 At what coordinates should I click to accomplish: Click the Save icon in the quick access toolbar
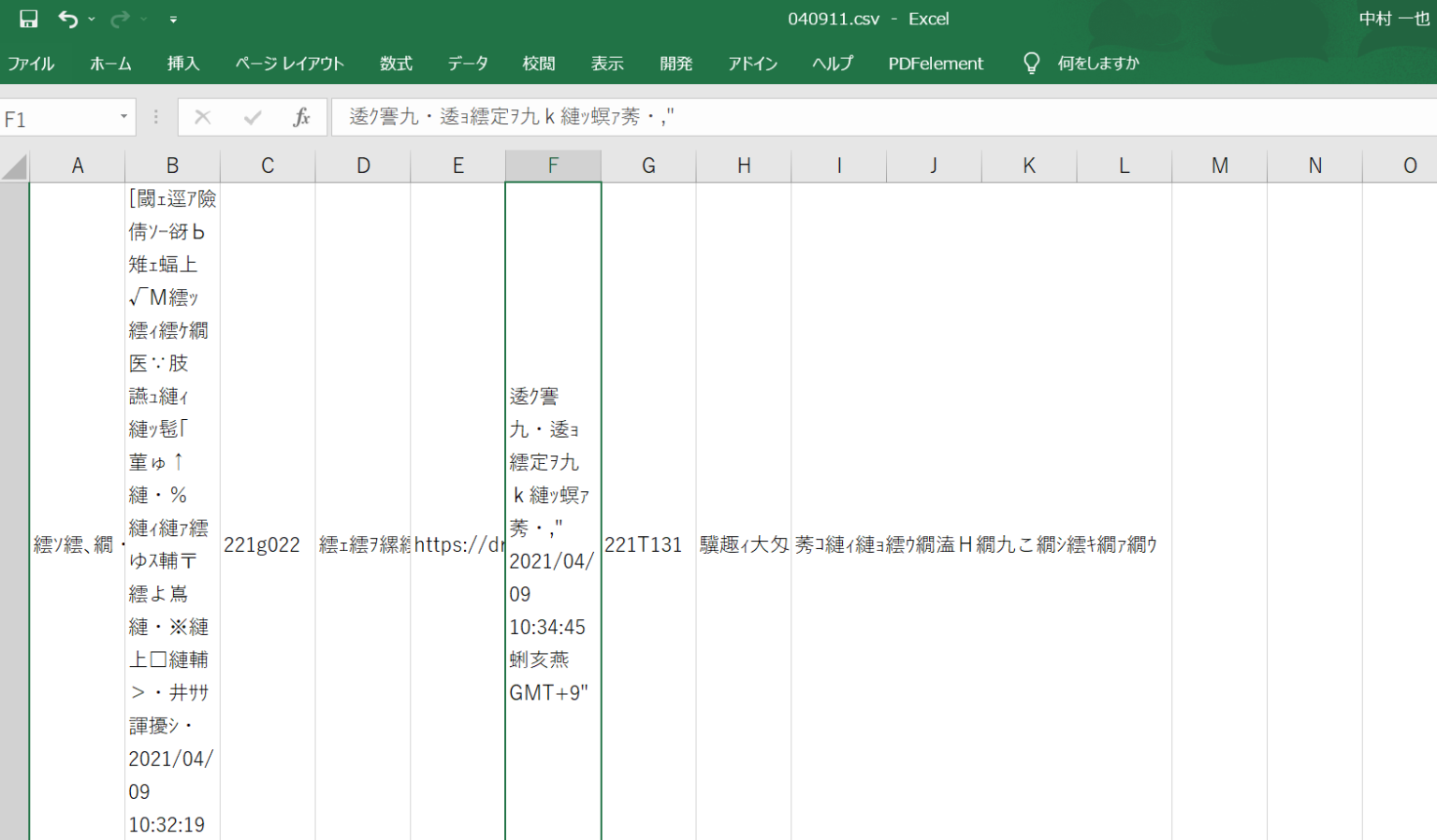click(x=28, y=19)
